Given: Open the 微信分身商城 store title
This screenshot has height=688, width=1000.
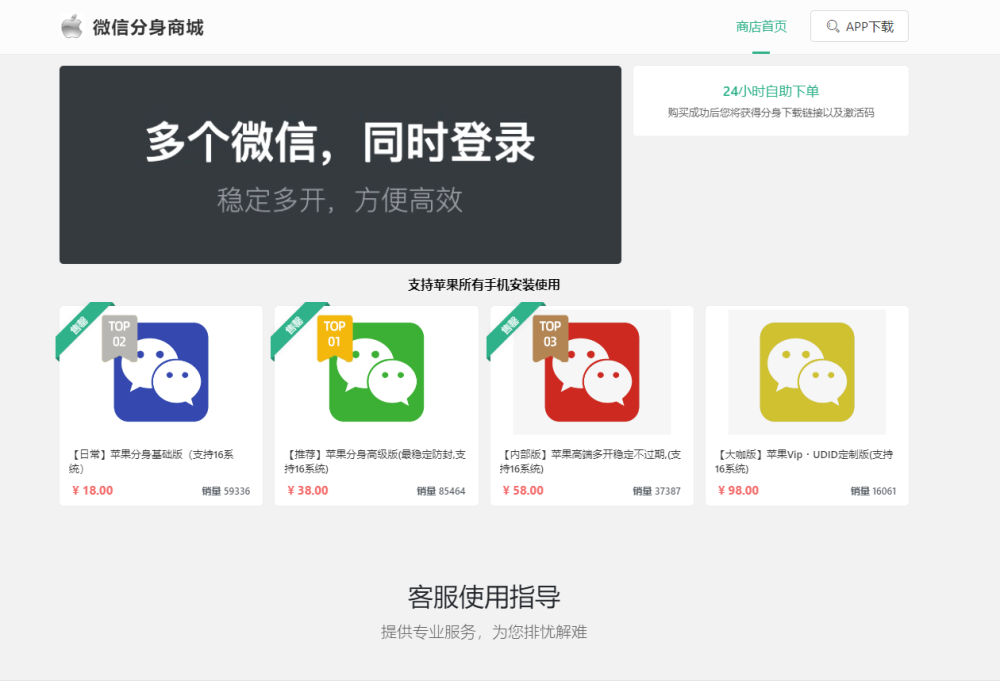Looking at the screenshot, I should point(148,27).
